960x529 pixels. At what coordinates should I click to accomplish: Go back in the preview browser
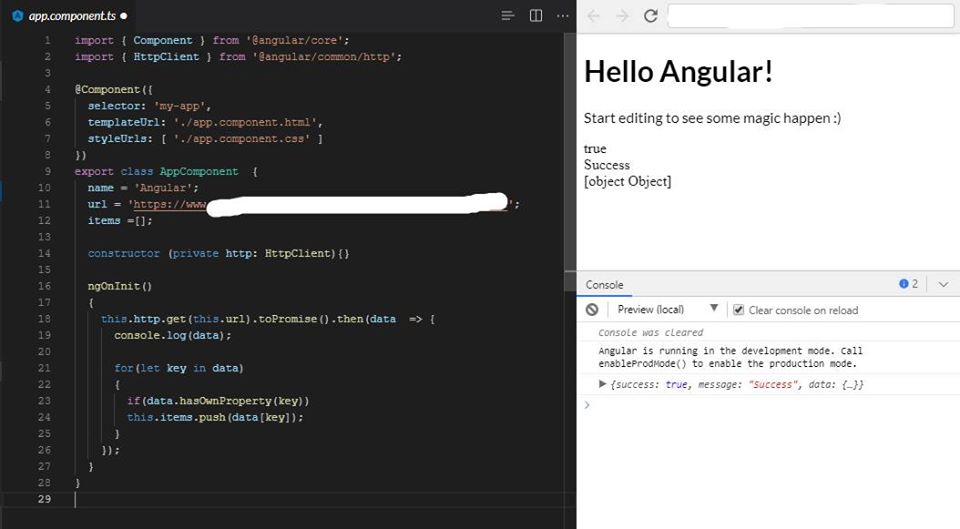pyautogui.click(x=593, y=16)
